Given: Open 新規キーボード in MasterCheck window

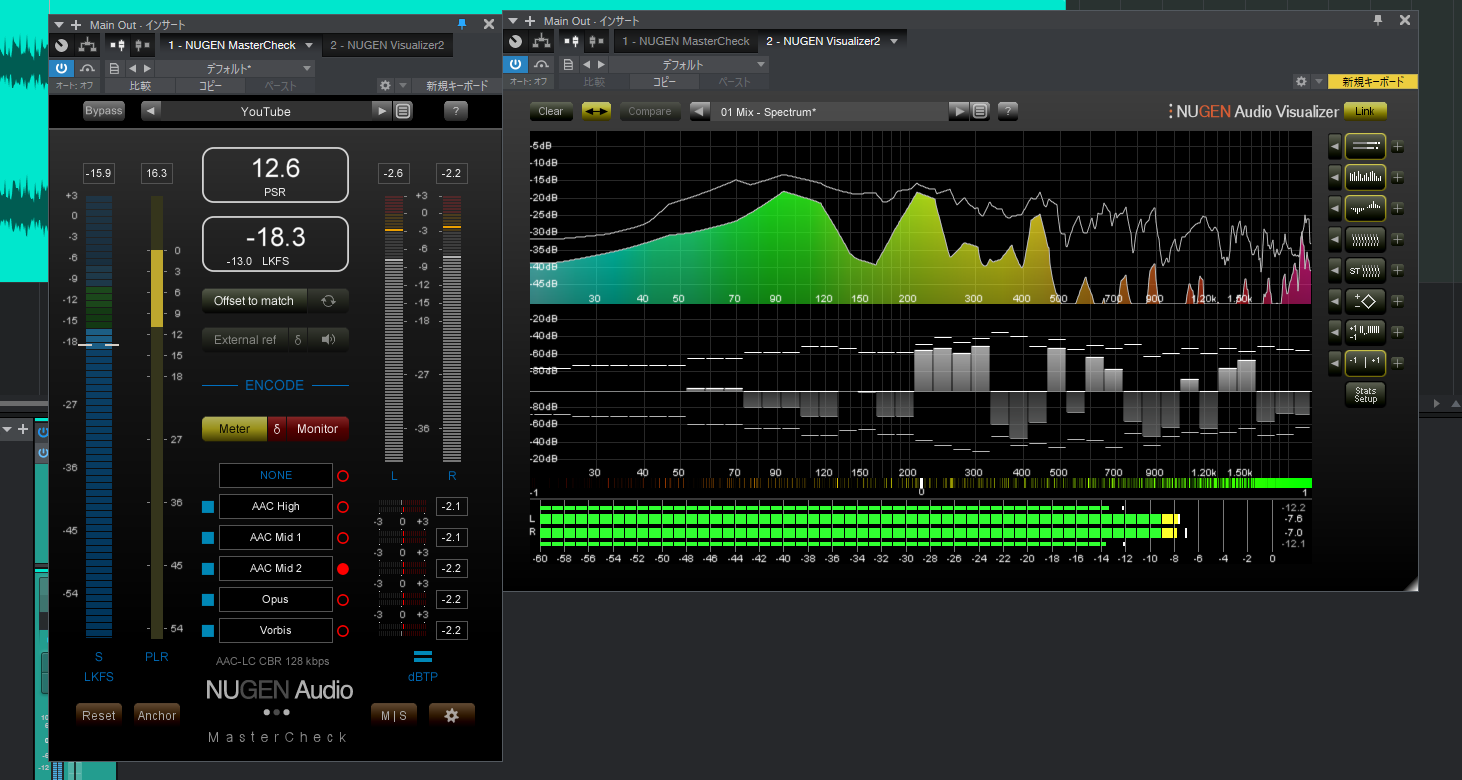Looking at the screenshot, I should click(x=457, y=86).
